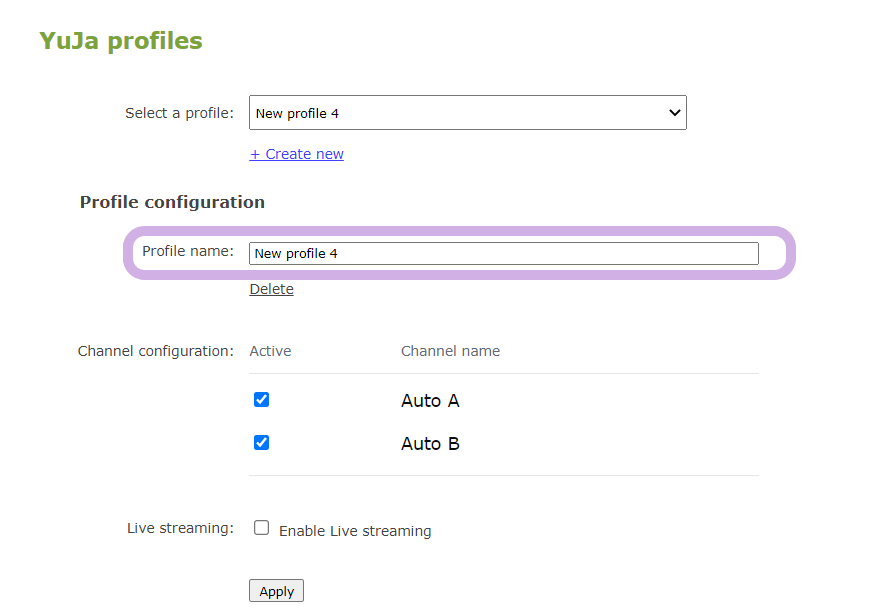This screenshot has width=895, height=613.
Task: Click the YuJa profiles page heading
Action: pos(121,41)
